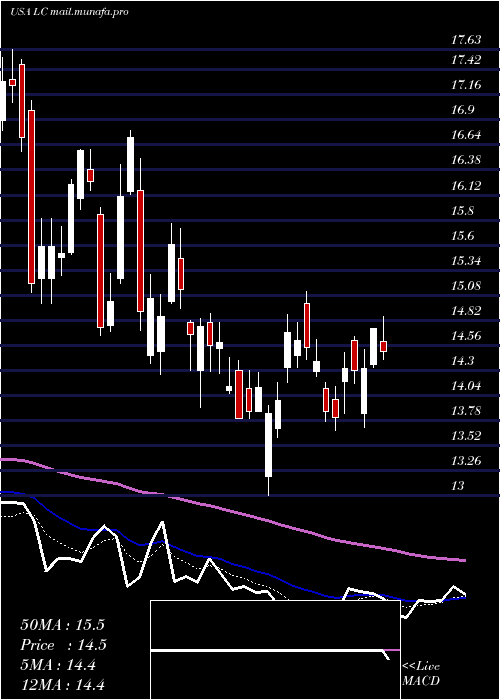
Task: Click the 13 price axis label
Action: coord(458,485)
